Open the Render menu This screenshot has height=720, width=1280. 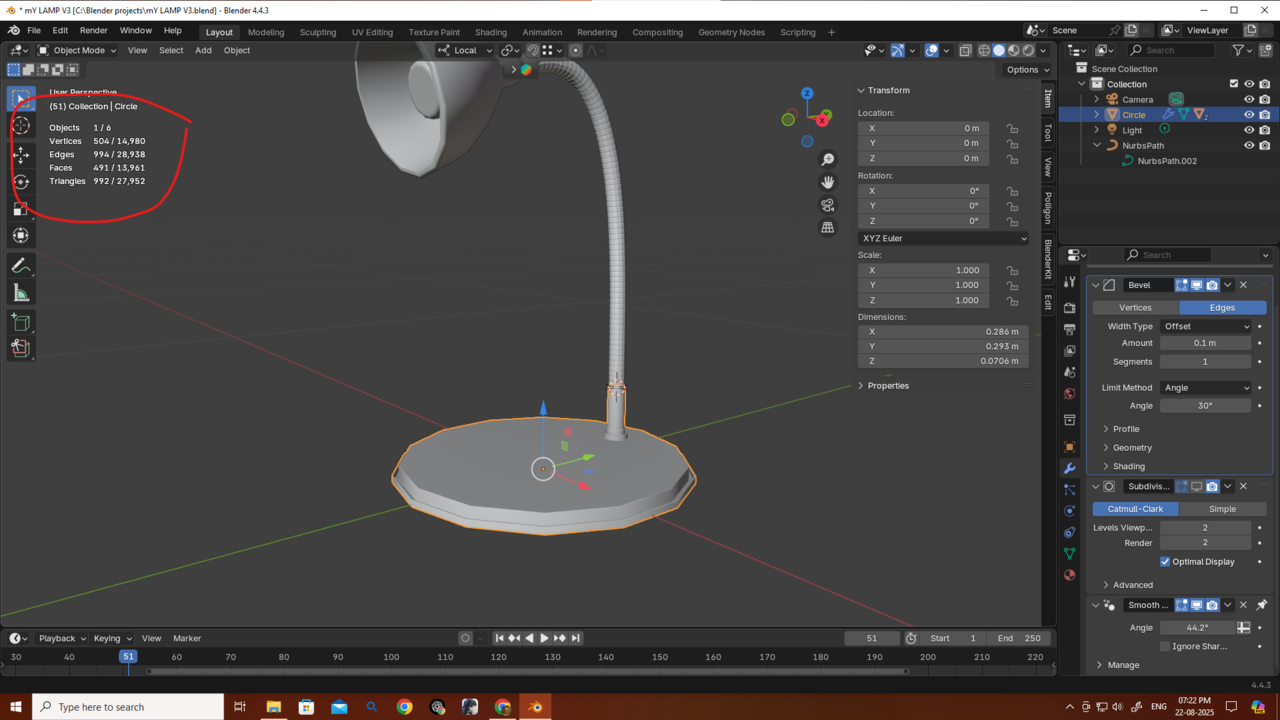click(x=93, y=31)
